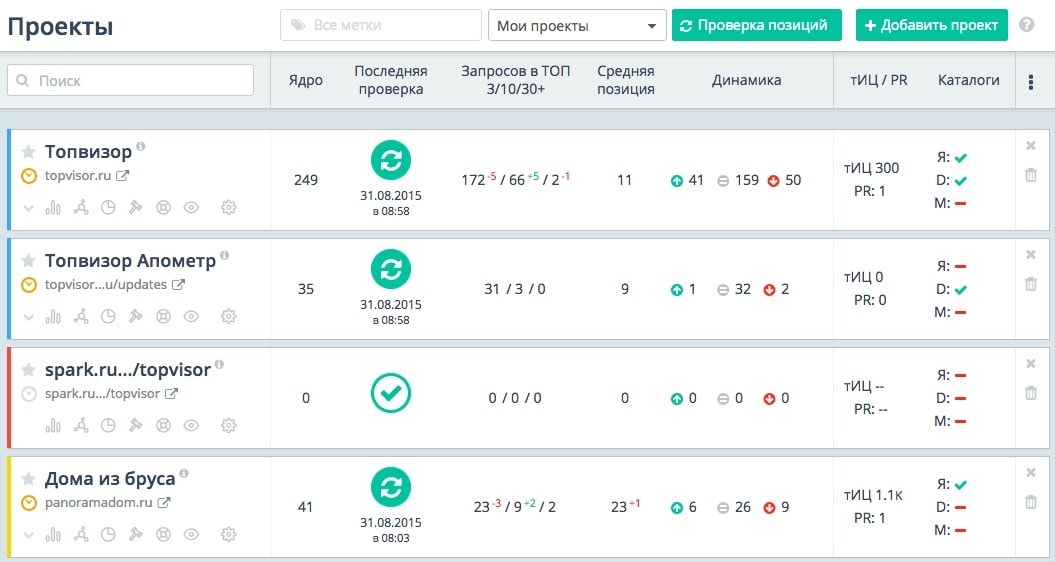Star the Топвизор project
This screenshot has width=1055, height=562.
click(28, 151)
